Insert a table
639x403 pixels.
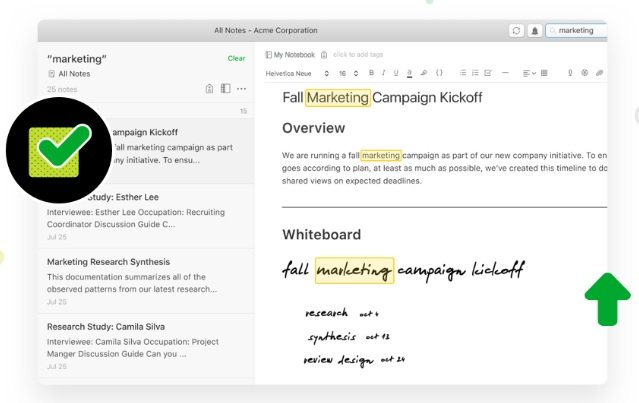pos(544,73)
